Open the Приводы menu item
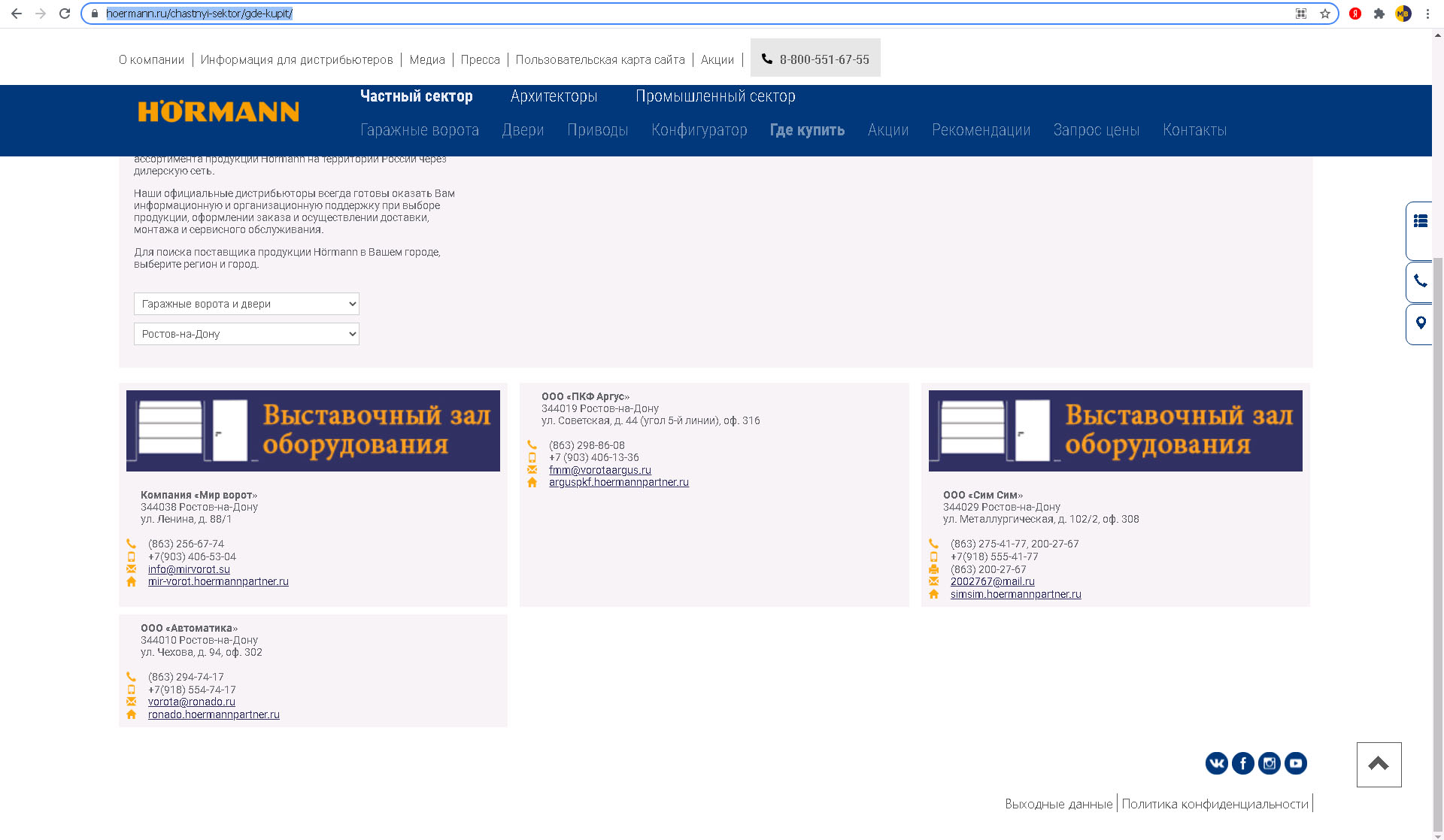Viewport: 1444px width, 840px height. [x=598, y=130]
